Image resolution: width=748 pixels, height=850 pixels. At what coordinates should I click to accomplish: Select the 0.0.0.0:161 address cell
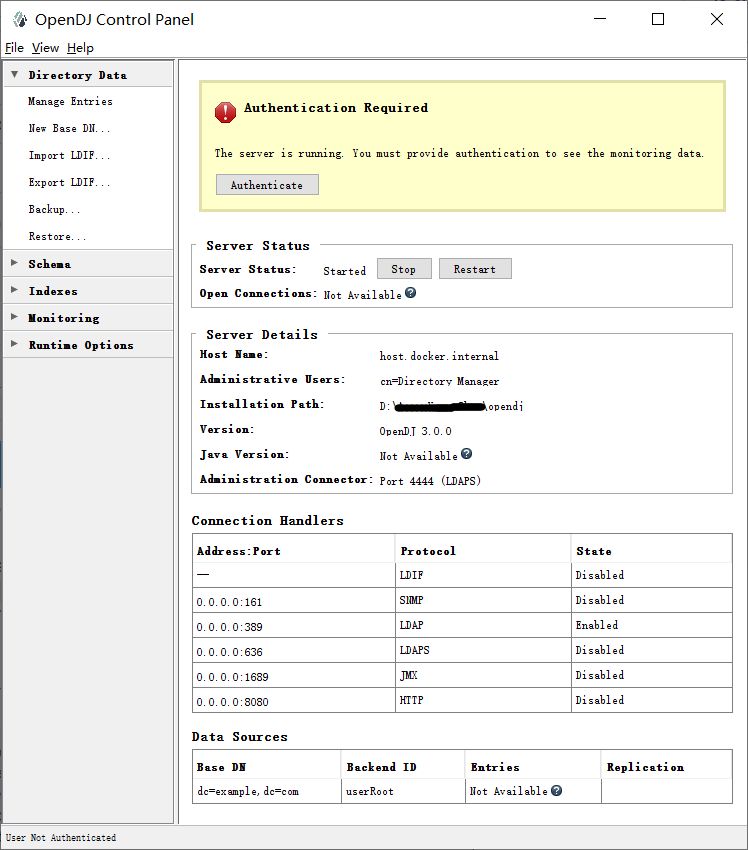click(x=293, y=601)
